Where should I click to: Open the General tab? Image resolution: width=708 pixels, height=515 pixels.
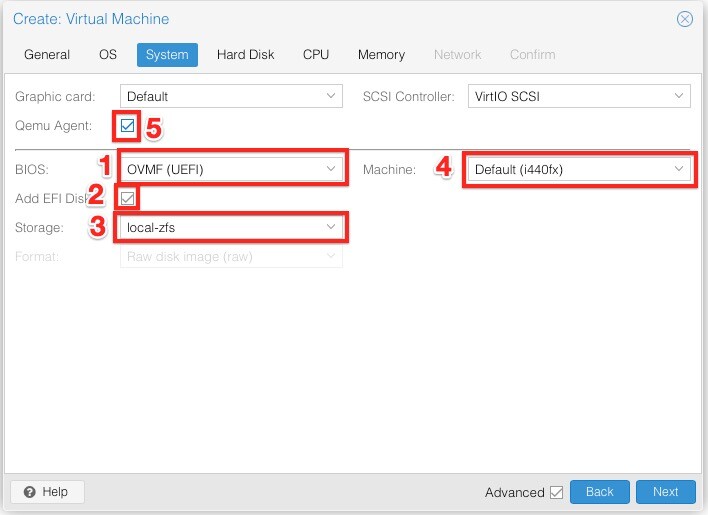pos(47,55)
